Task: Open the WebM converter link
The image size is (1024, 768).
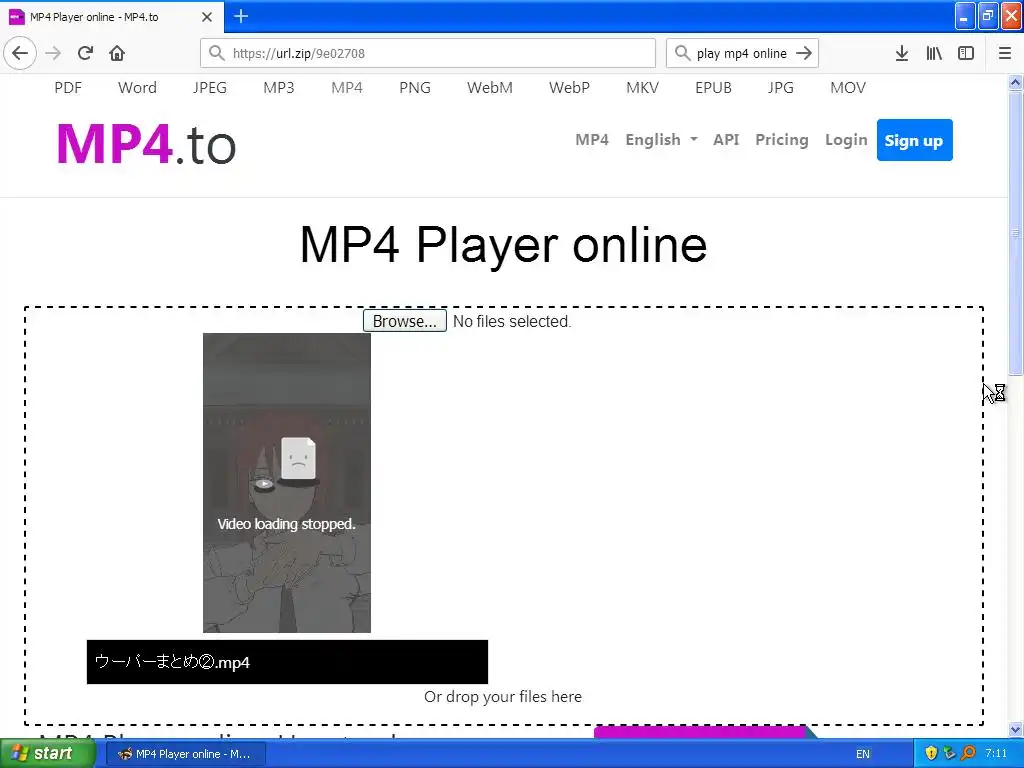Action: [x=490, y=88]
